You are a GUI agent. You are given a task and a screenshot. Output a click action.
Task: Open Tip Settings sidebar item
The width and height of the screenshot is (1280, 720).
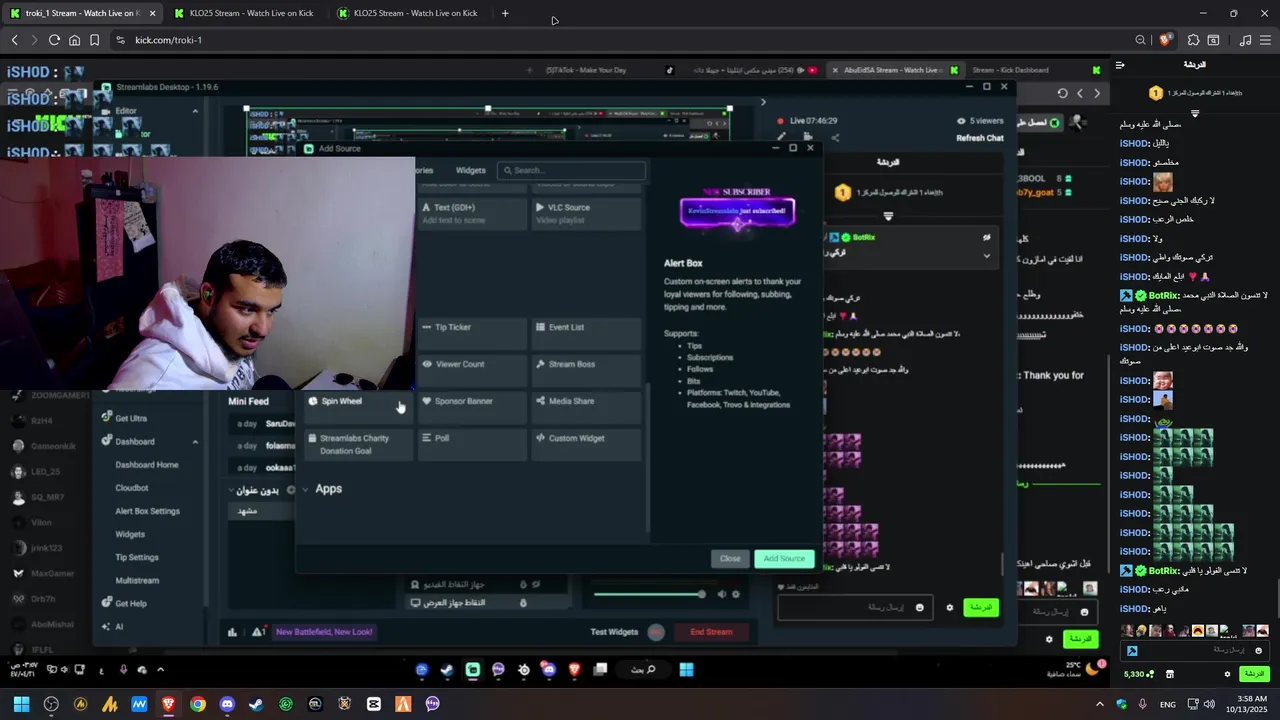(x=137, y=557)
